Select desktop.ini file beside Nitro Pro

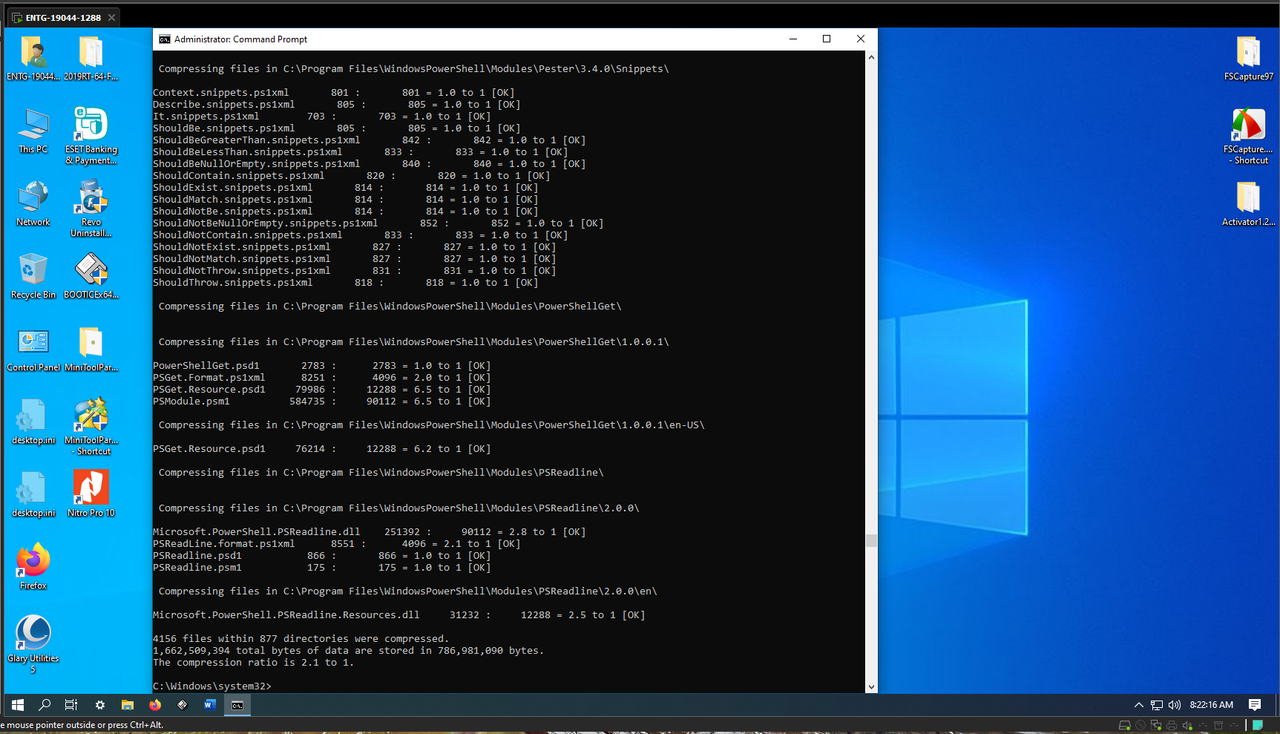33,495
